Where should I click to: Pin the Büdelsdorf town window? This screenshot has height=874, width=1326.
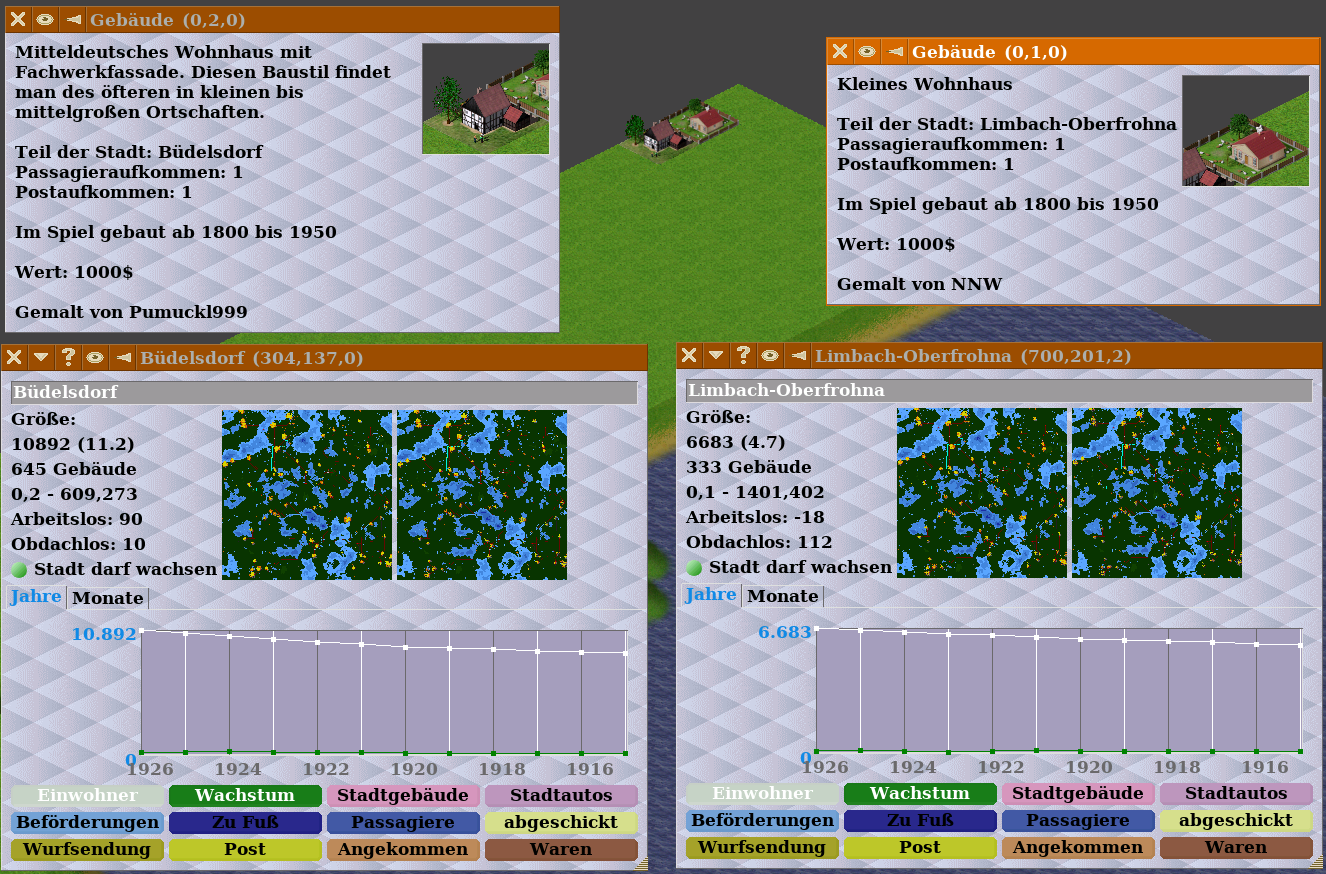pyautogui.click(x=122, y=357)
